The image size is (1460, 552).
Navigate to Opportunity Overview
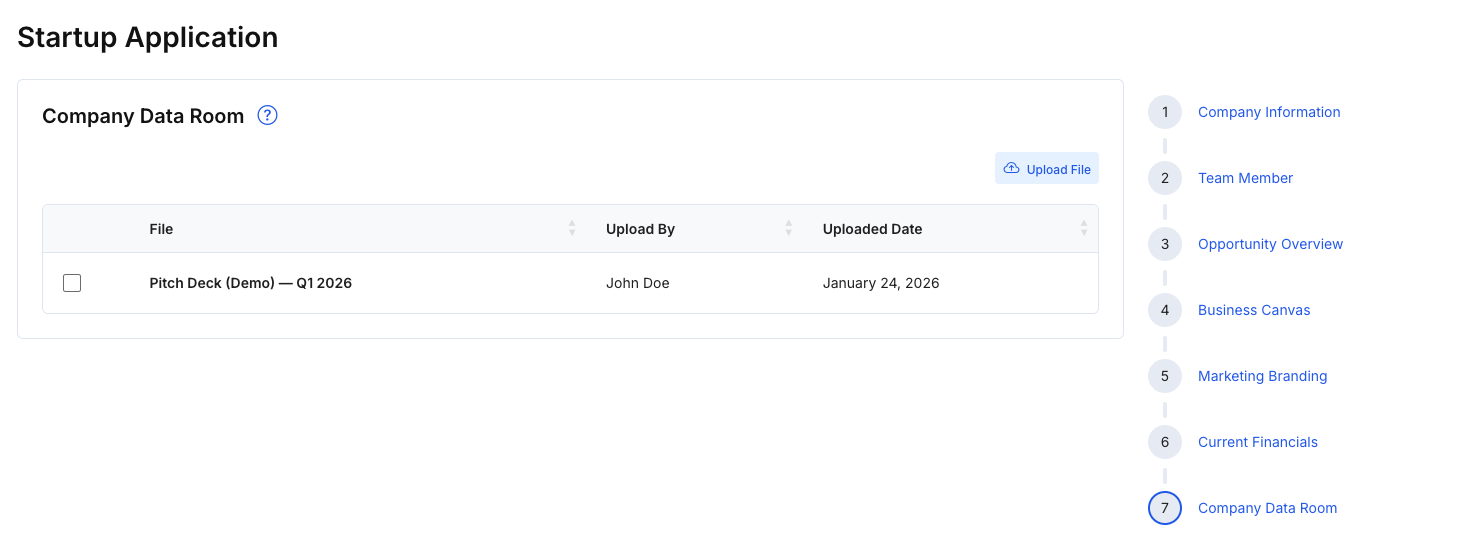(x=1270, y=244)
